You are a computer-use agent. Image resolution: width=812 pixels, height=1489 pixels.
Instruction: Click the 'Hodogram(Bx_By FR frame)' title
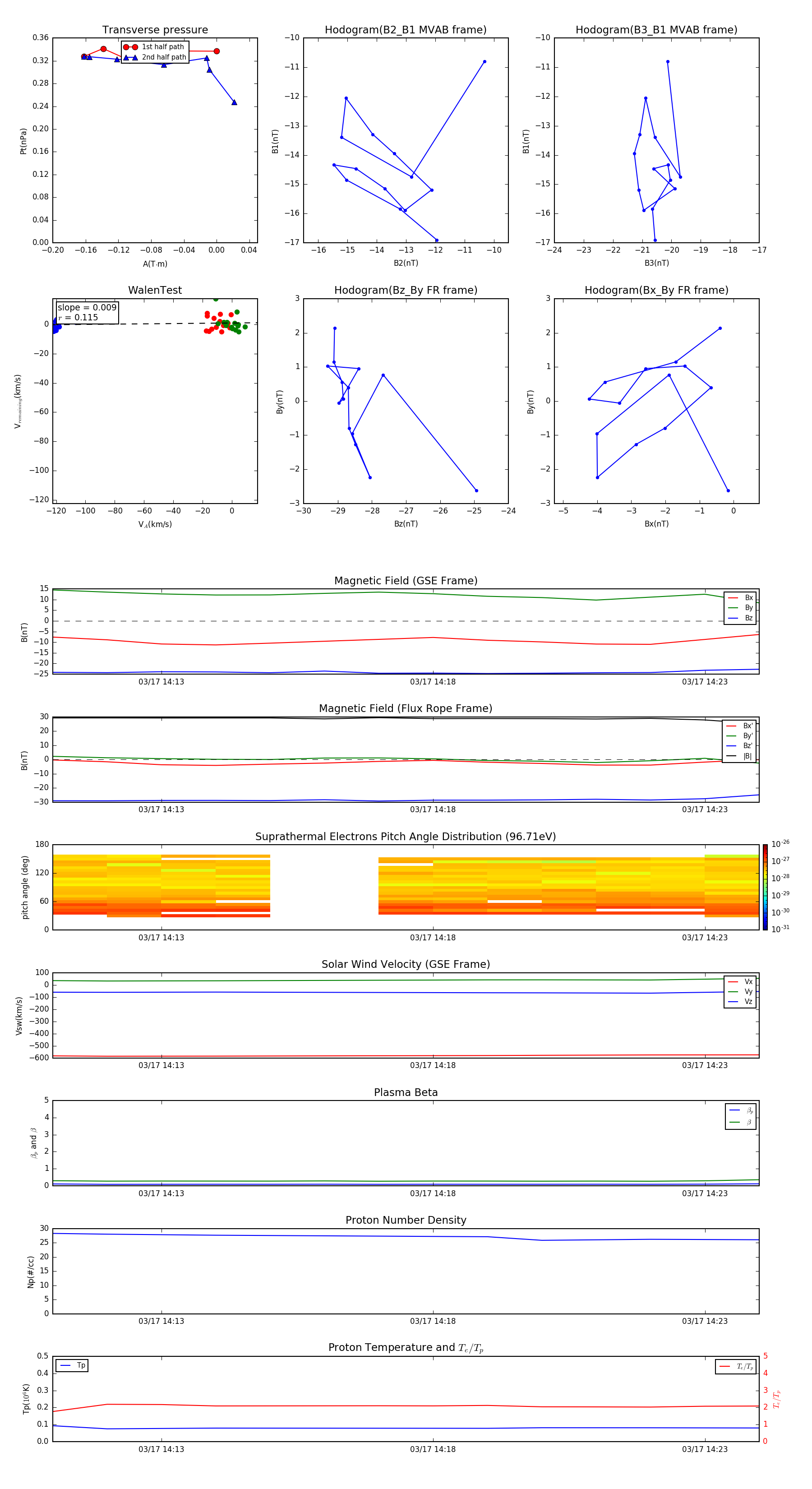tap(656, 290)
